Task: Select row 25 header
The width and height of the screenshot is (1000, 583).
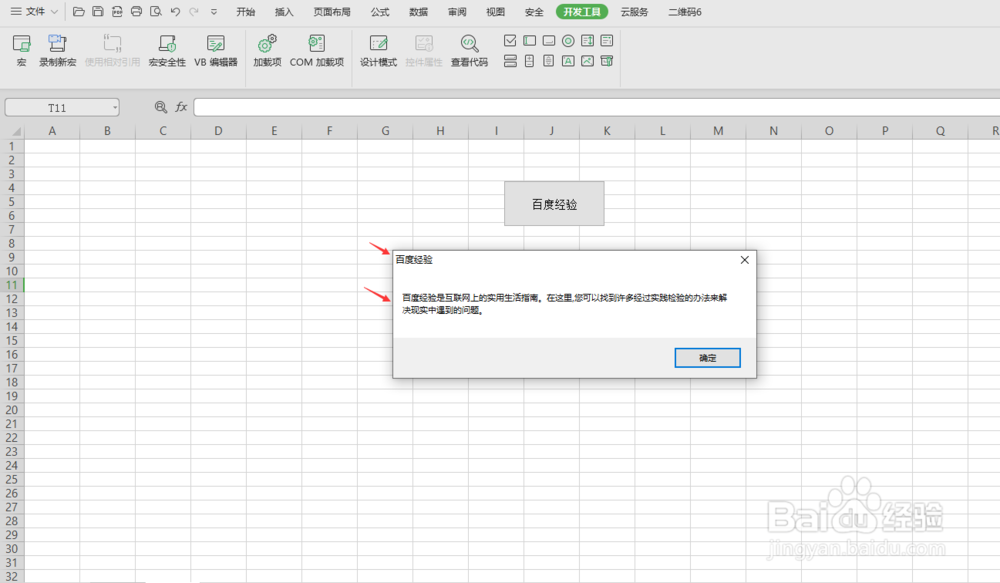Action: (11, 480)
